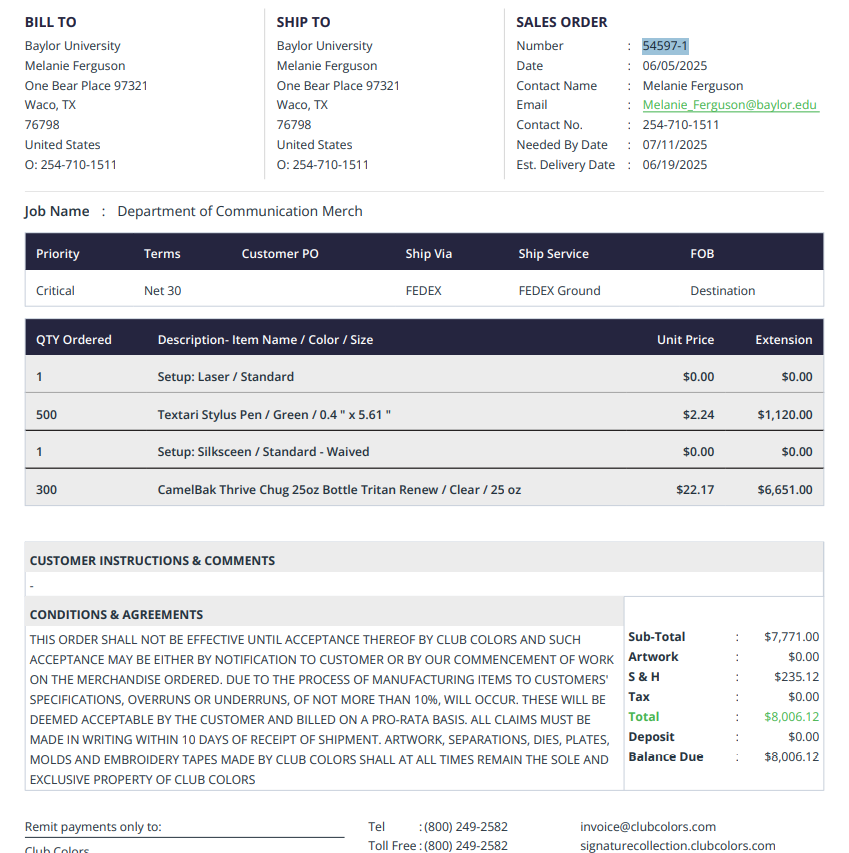Click the FOB column header
Viewport: 849px width, 853px height.
tap(702, 254)
